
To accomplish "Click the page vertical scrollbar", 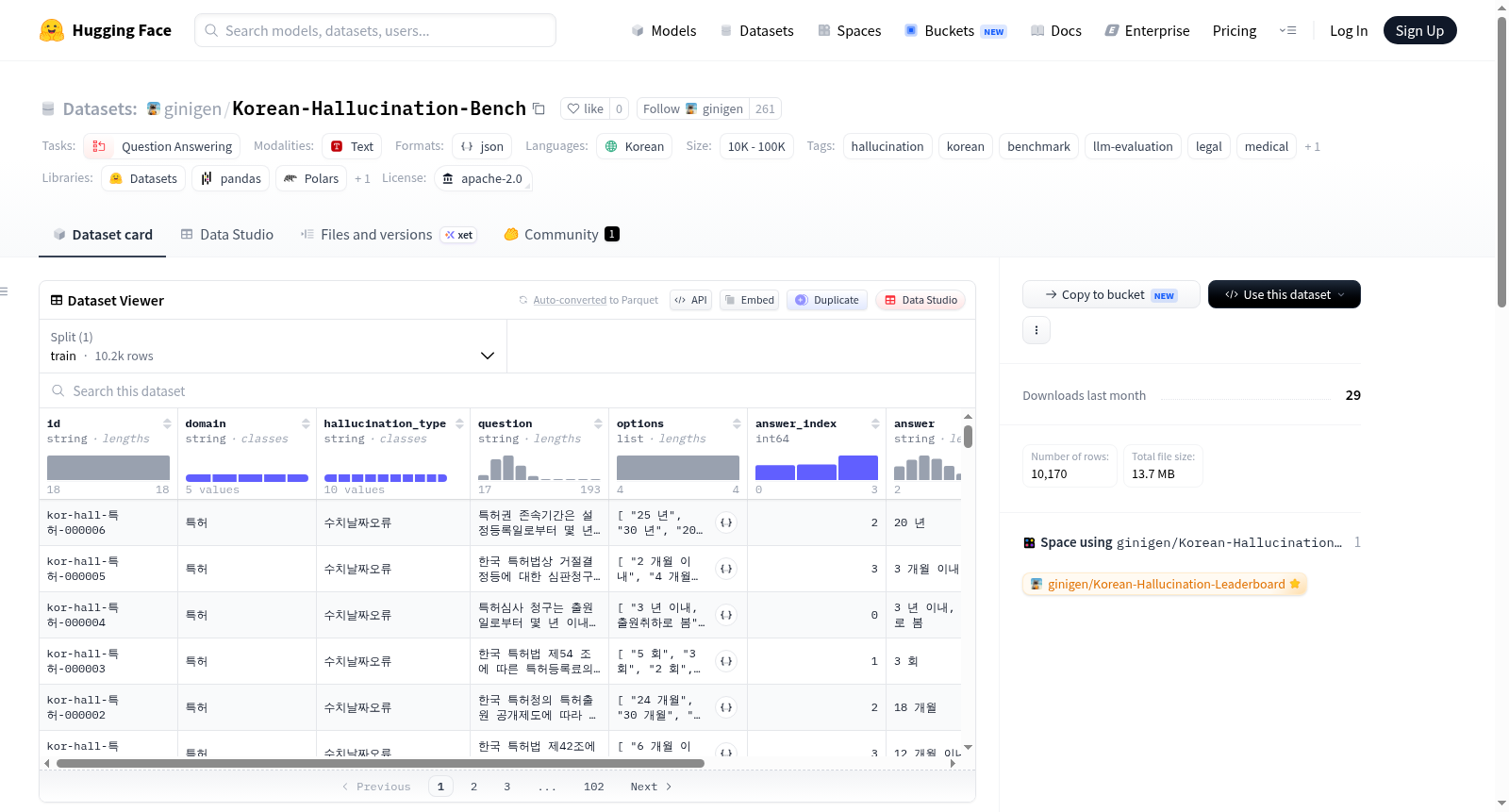I will [x=1501, y=162].
